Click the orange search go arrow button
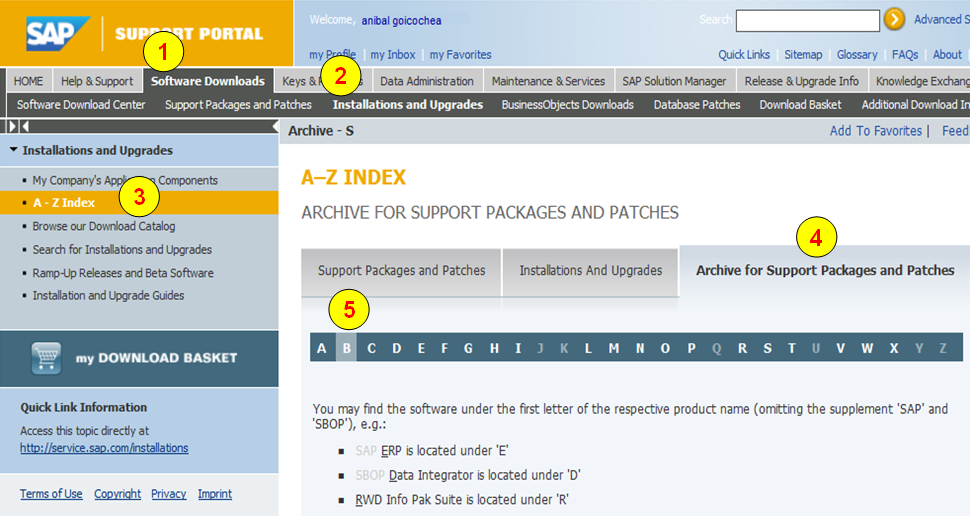This screenshot has width=970, height=519. click(894, 19)
